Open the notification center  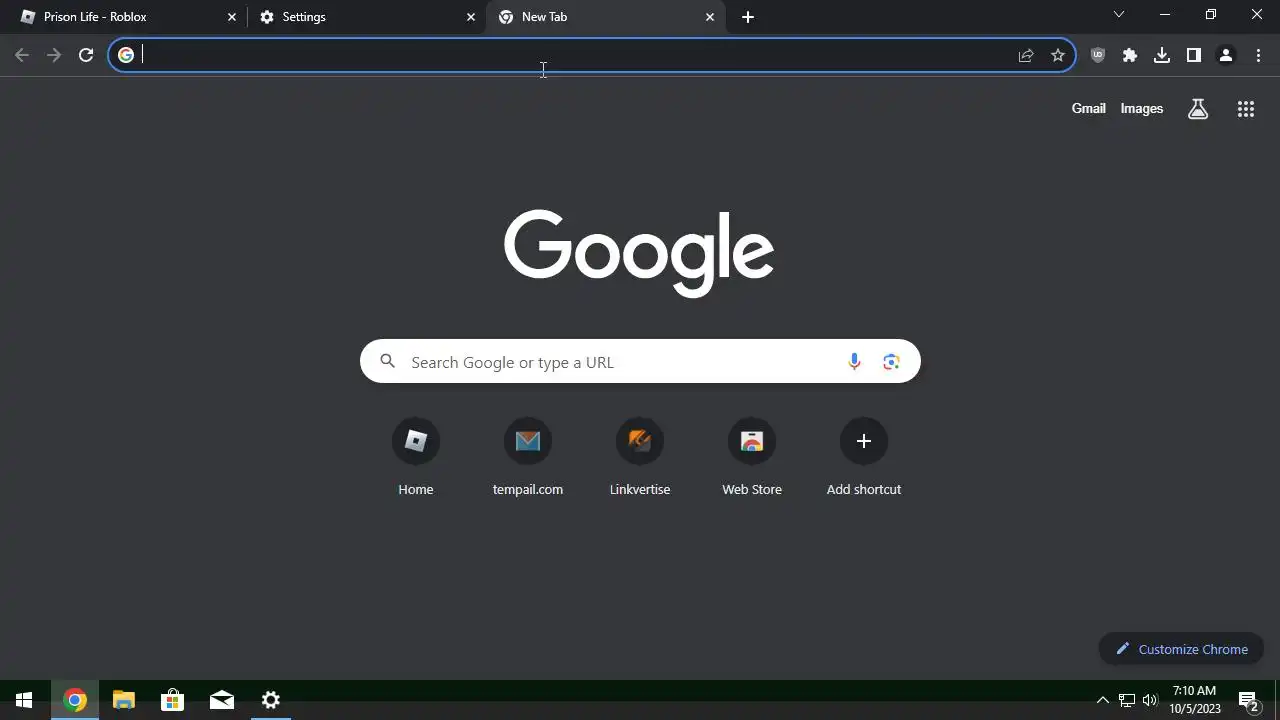tap(1248, 700)
